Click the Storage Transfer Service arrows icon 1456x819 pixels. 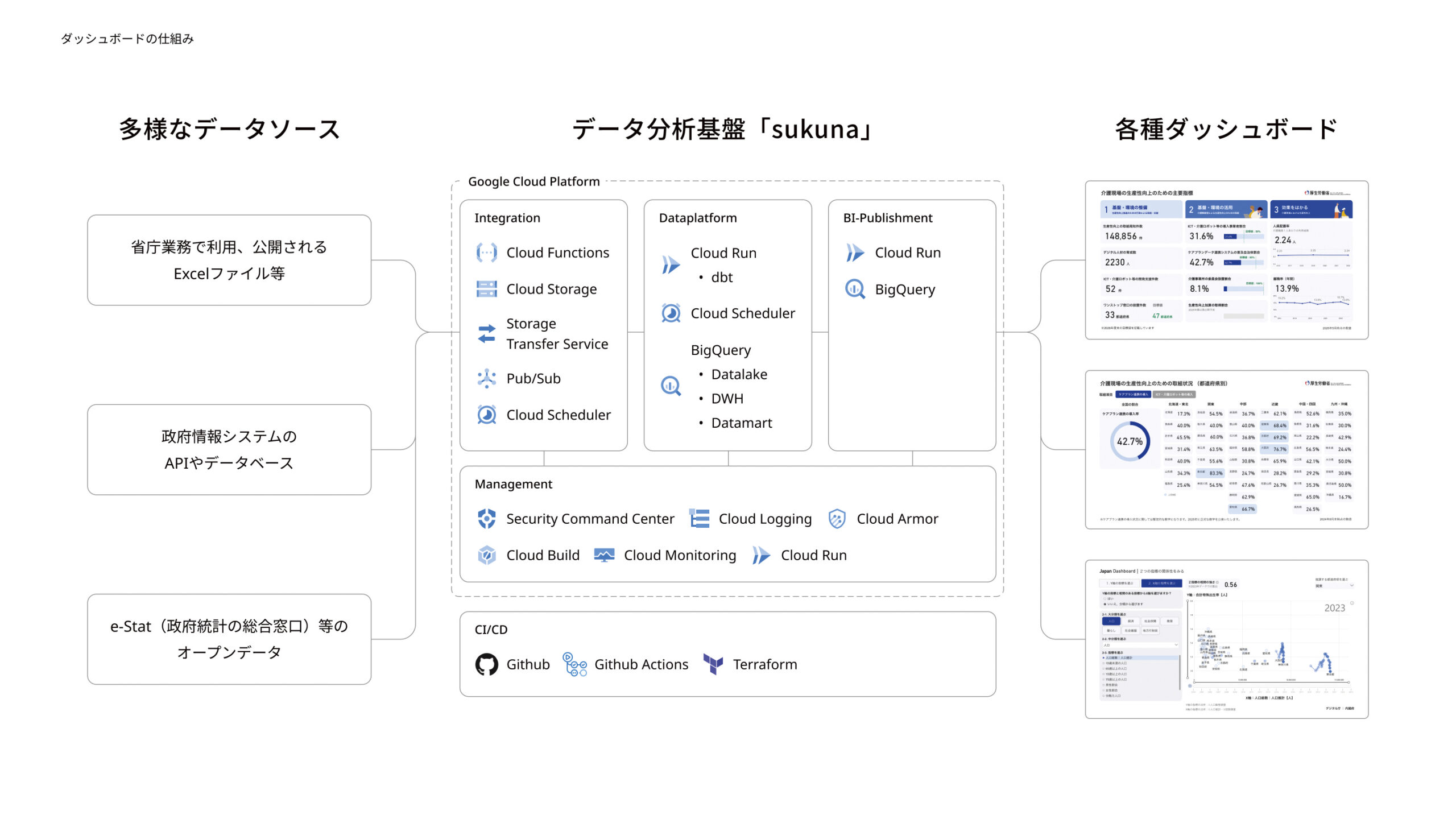coord(486,334)
